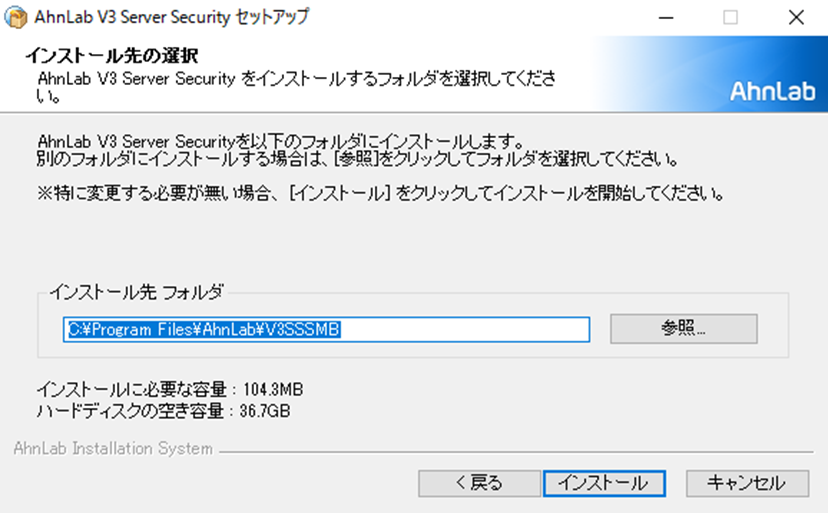The width and height of the screenshot is (828, 513).
Task: Click the installer package icon in title bar
Action: coord(15,17)
